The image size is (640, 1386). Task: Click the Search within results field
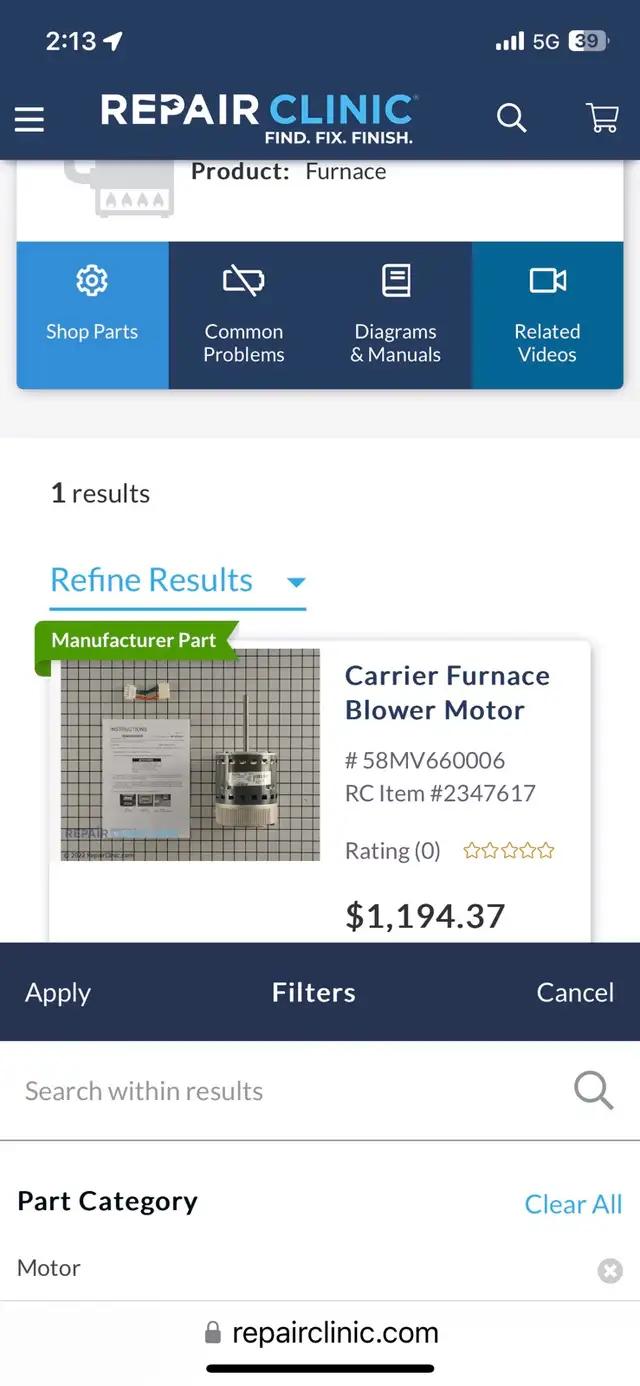tap(143, 1091)
